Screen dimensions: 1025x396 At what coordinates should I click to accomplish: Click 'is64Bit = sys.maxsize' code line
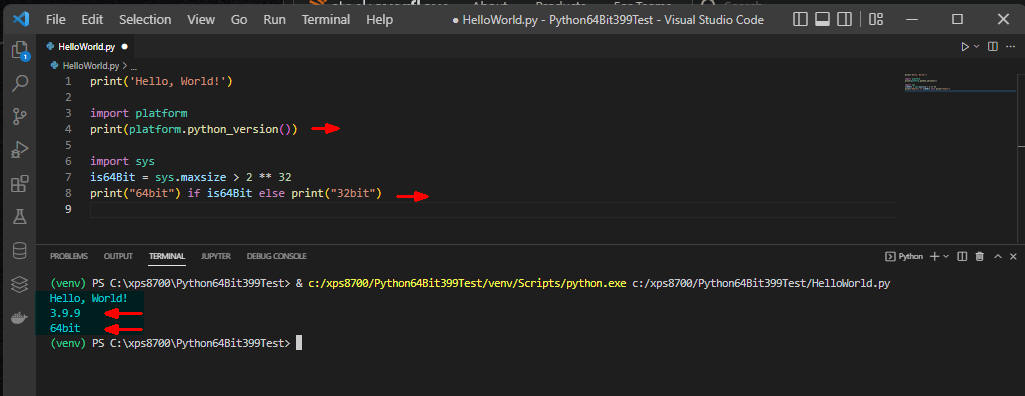[190, 177]
